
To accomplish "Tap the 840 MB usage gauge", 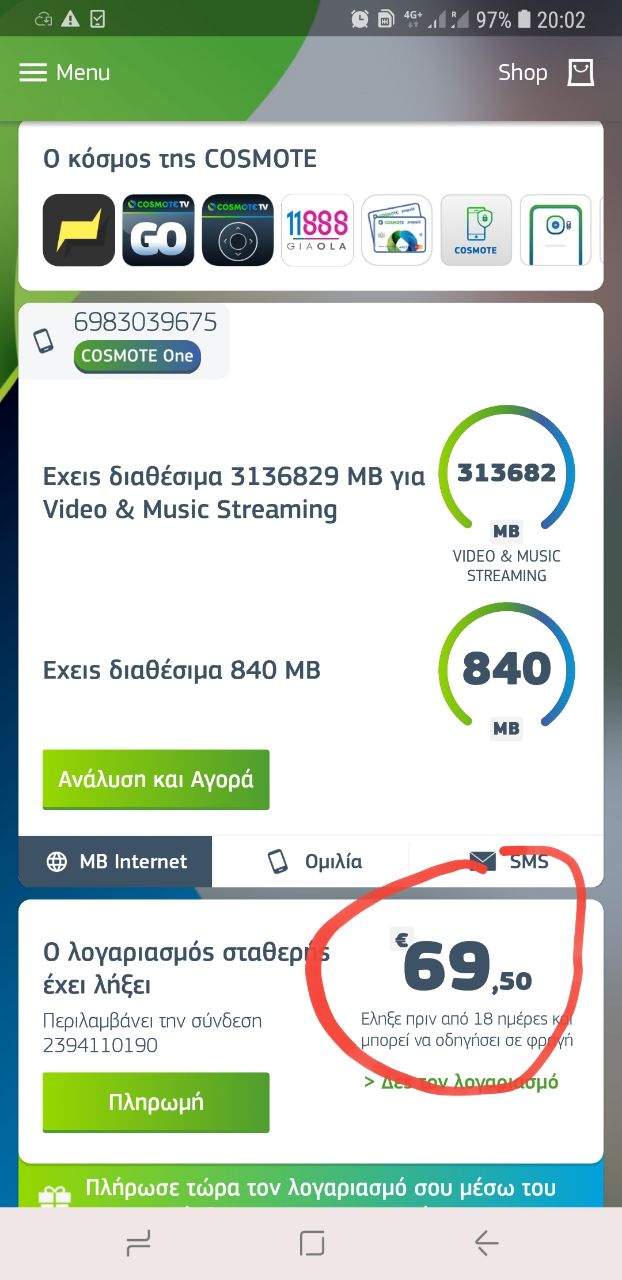I will pyautogui.click(x=507, y=670).
